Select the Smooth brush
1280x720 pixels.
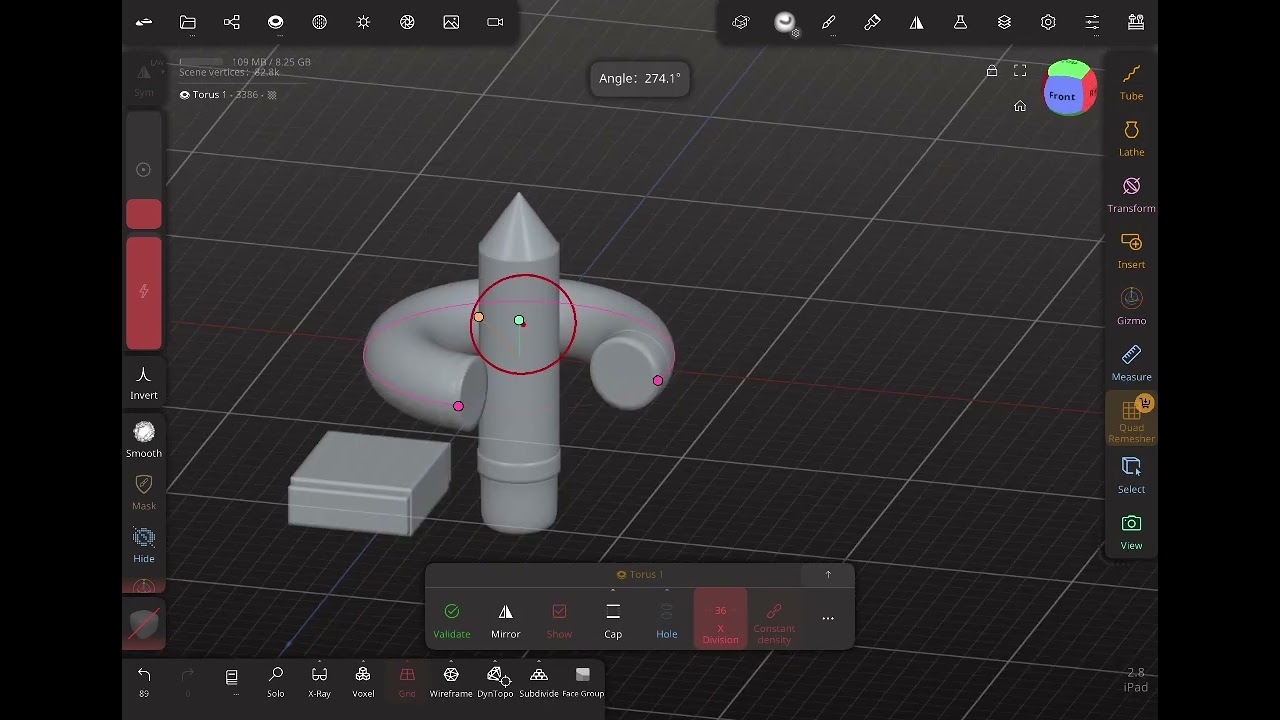pos(144,439)
